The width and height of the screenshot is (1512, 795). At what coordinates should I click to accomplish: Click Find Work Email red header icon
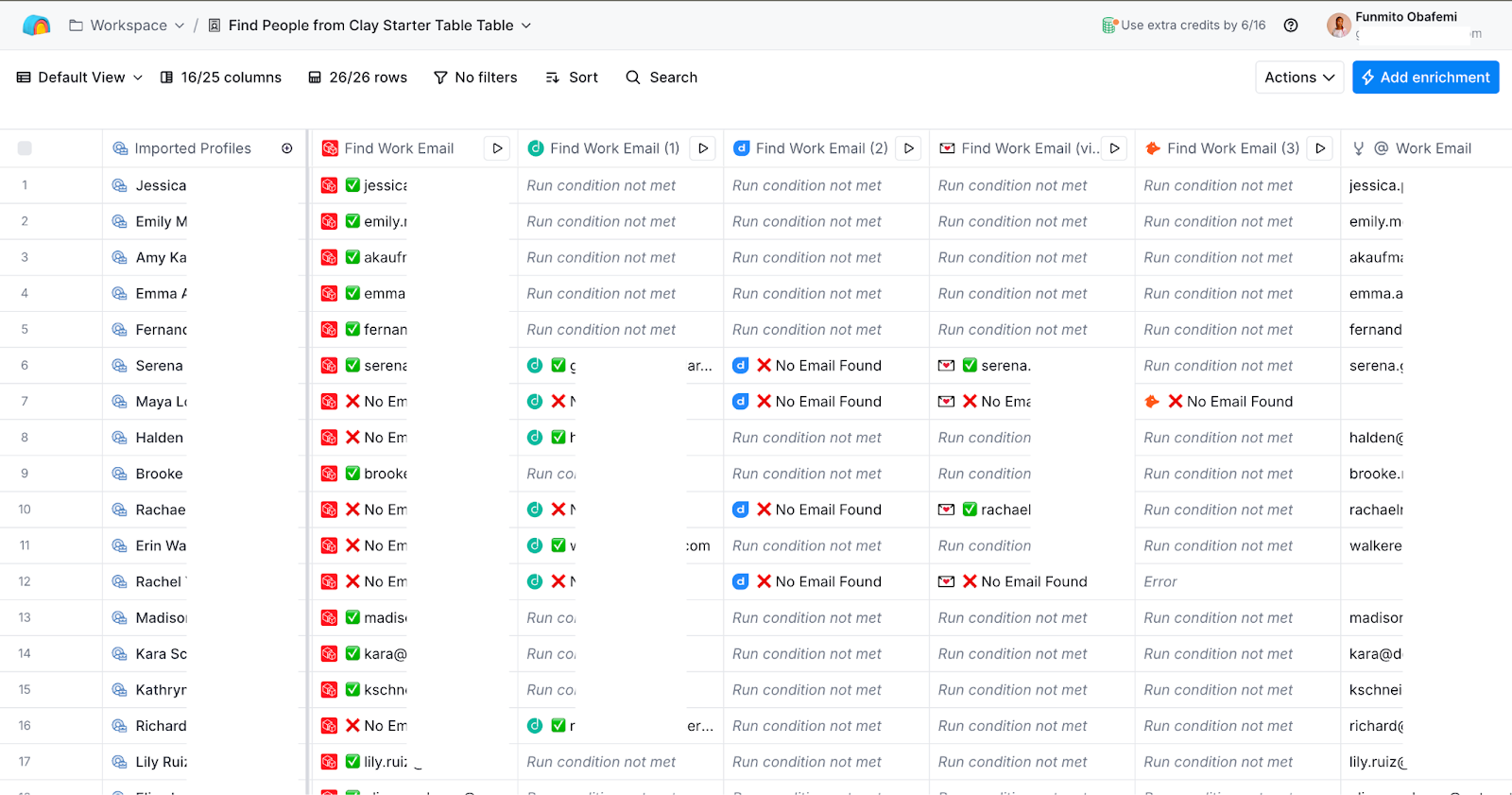pyautogui.click(x=330, y=148)
